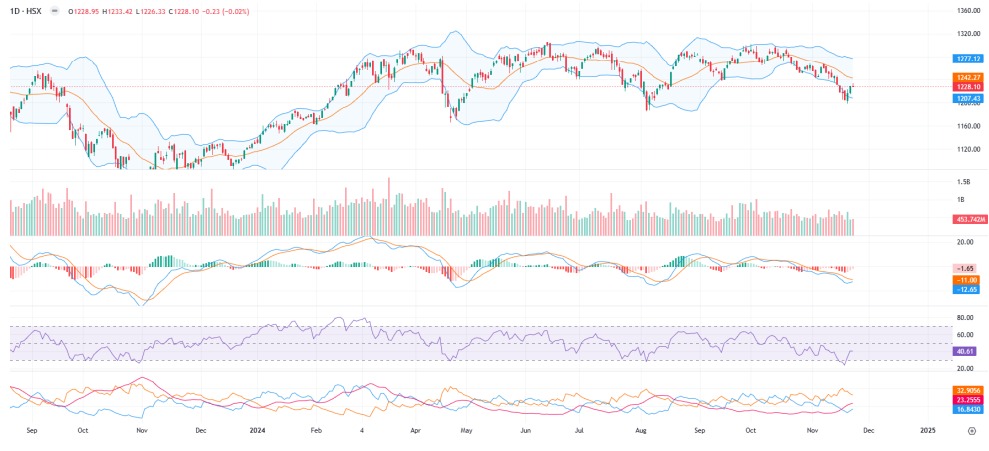
Task: Click the 1360.00 price scale level
Action: 967,11
